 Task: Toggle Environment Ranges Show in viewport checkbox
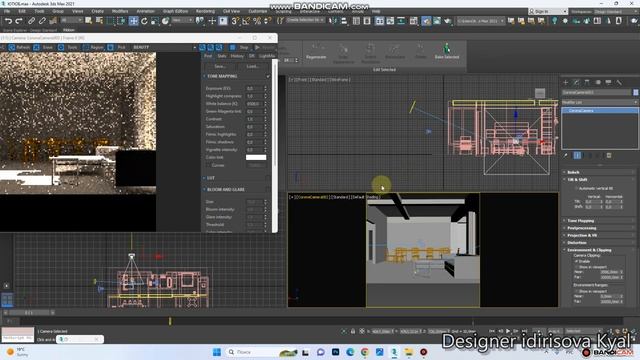click(x=576, y=291)
